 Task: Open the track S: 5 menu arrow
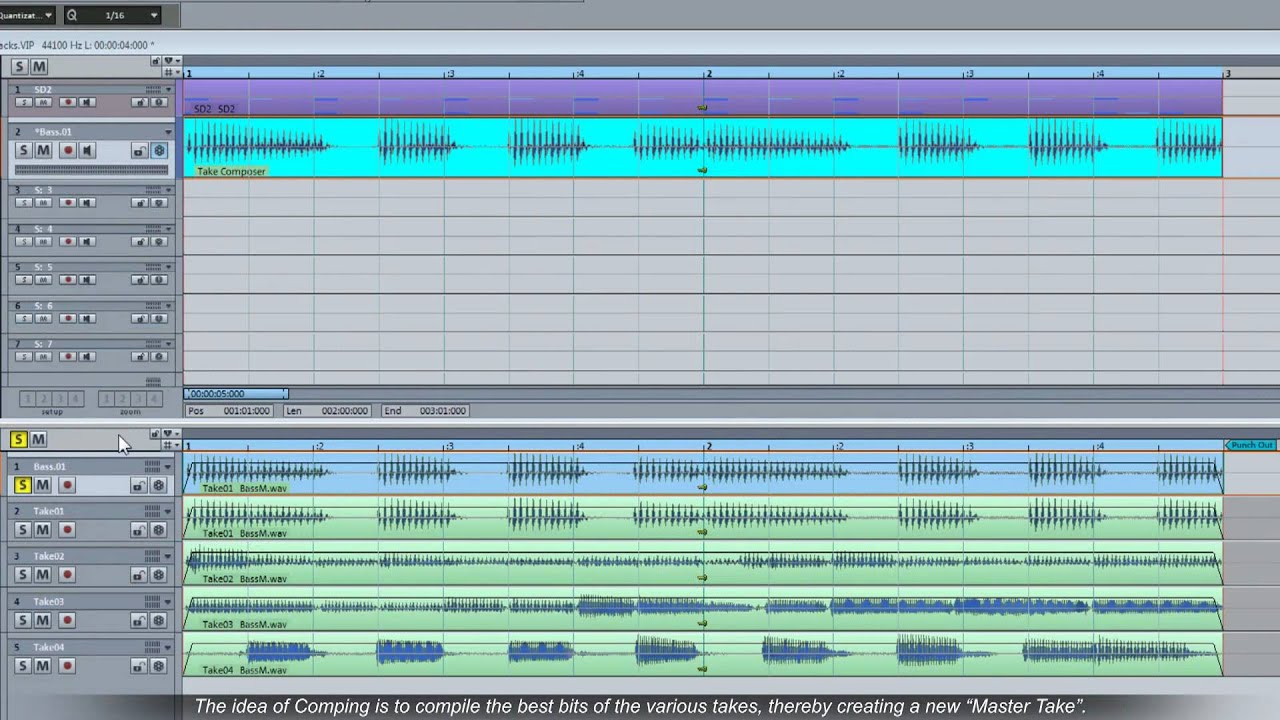tap(168, 268)
